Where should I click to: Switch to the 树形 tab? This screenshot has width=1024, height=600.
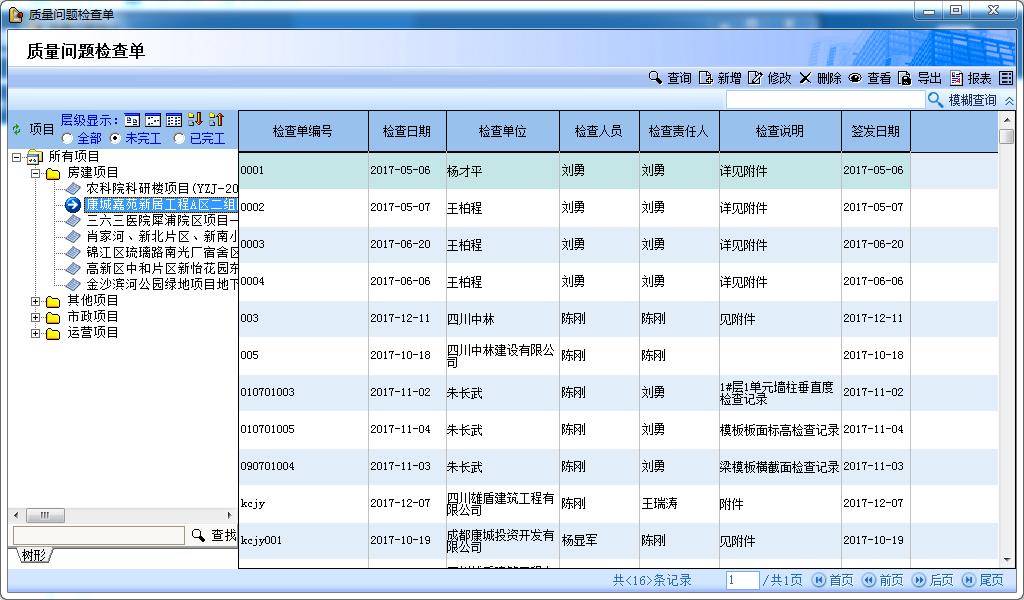(x=33, y=555)
